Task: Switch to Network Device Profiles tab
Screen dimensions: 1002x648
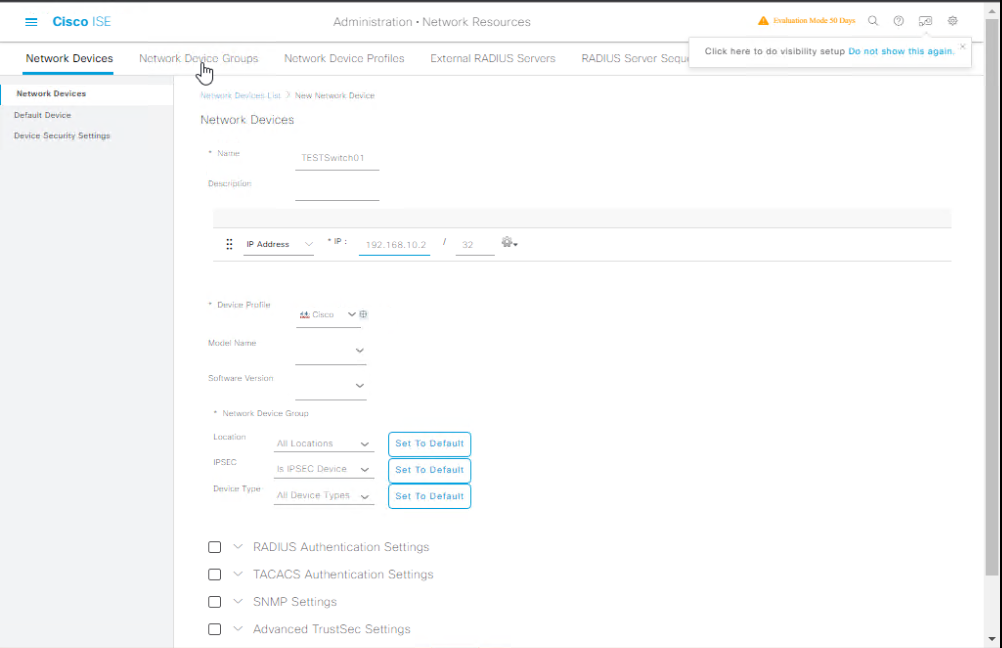Action: coord(344,58)
